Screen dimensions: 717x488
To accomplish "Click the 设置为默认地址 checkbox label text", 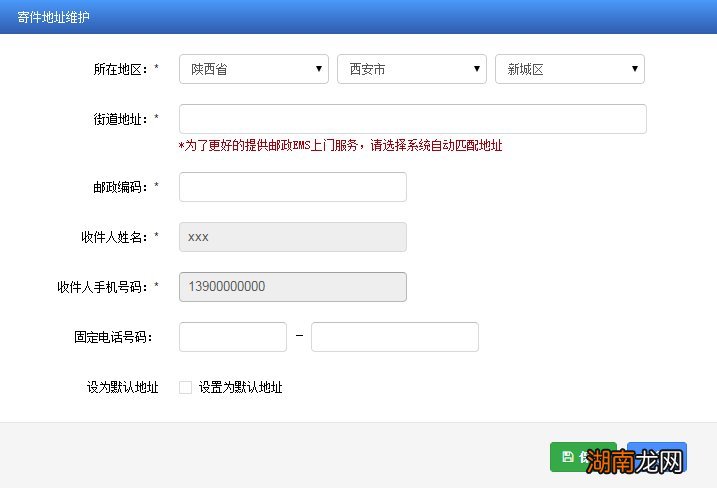I will [x=240, y=387].
